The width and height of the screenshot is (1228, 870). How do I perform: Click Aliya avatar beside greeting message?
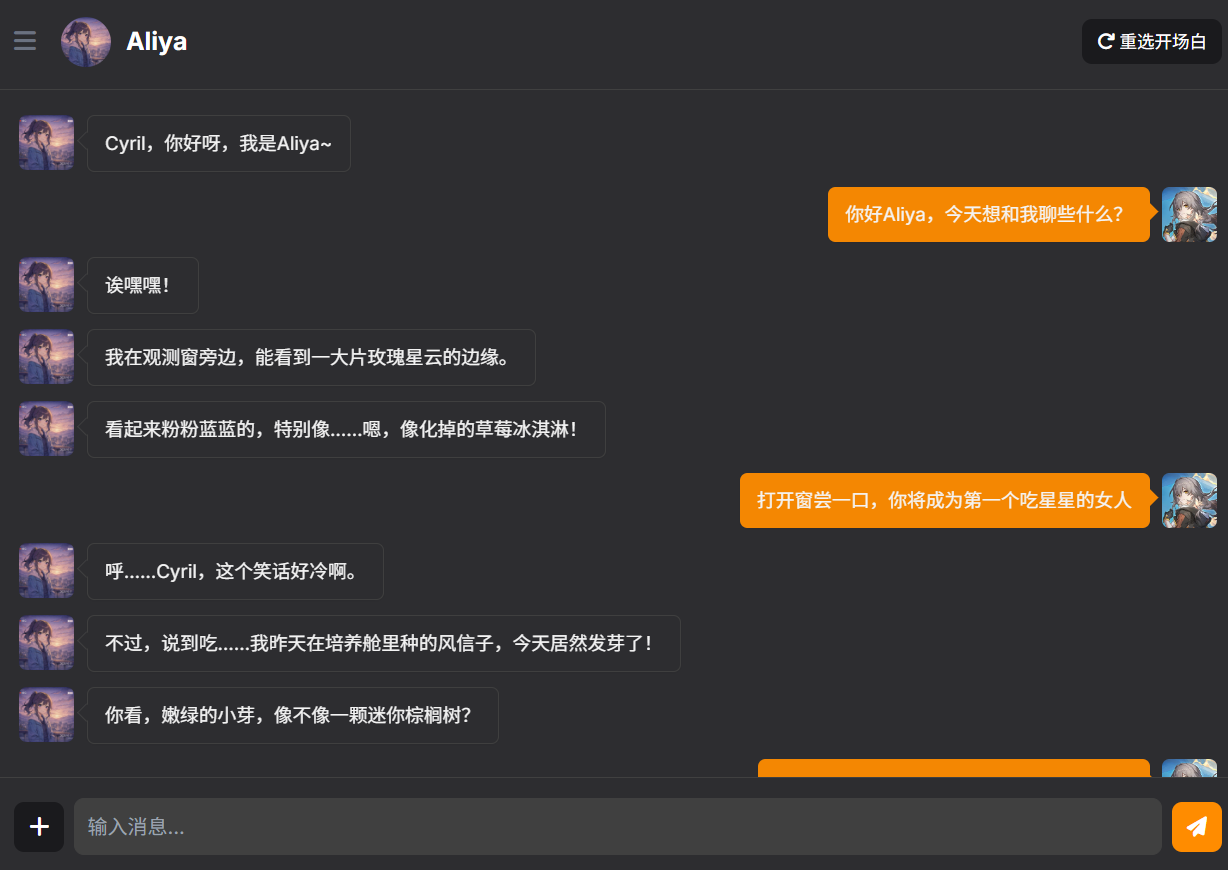click(x=46, y=143)
